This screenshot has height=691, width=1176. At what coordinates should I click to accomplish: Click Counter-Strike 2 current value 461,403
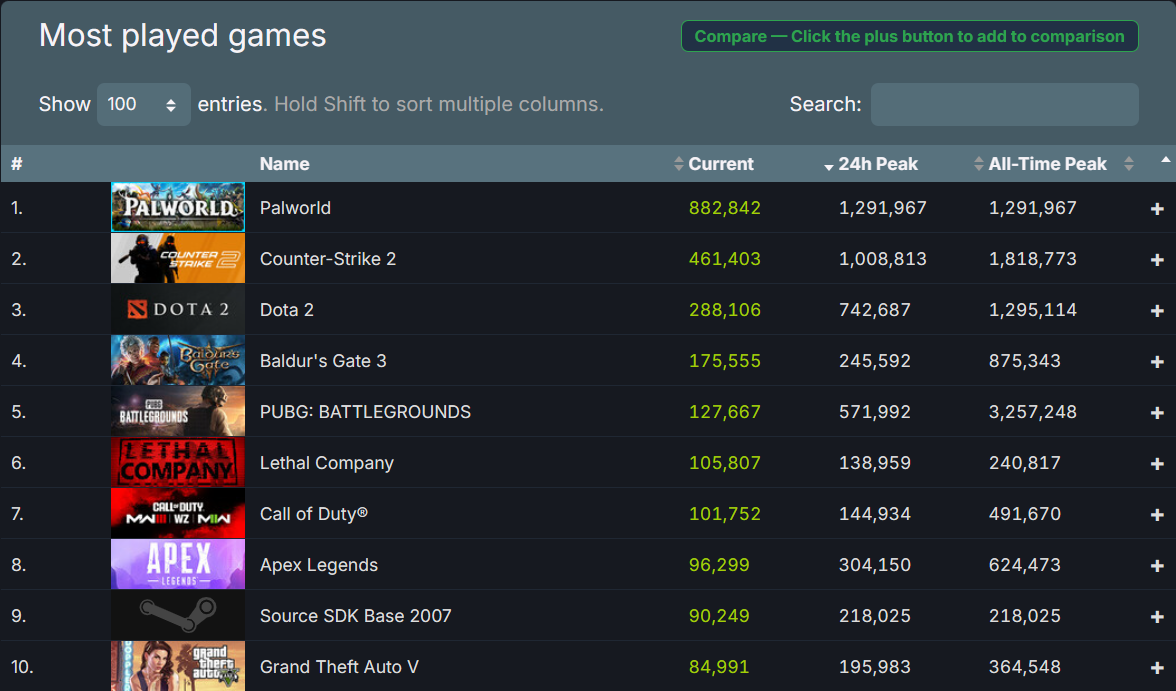pos(724,259)
